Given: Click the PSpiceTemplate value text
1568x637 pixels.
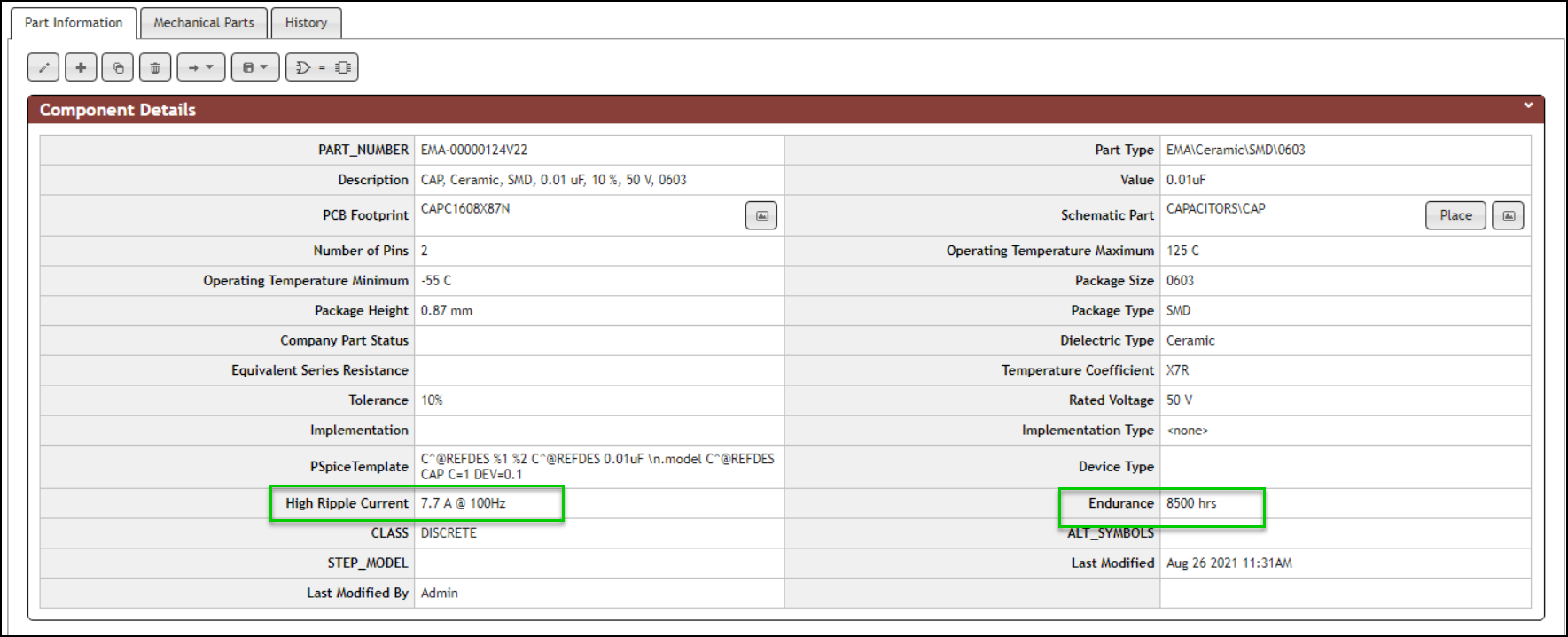Looking at the screenshot, I should 597,467.
